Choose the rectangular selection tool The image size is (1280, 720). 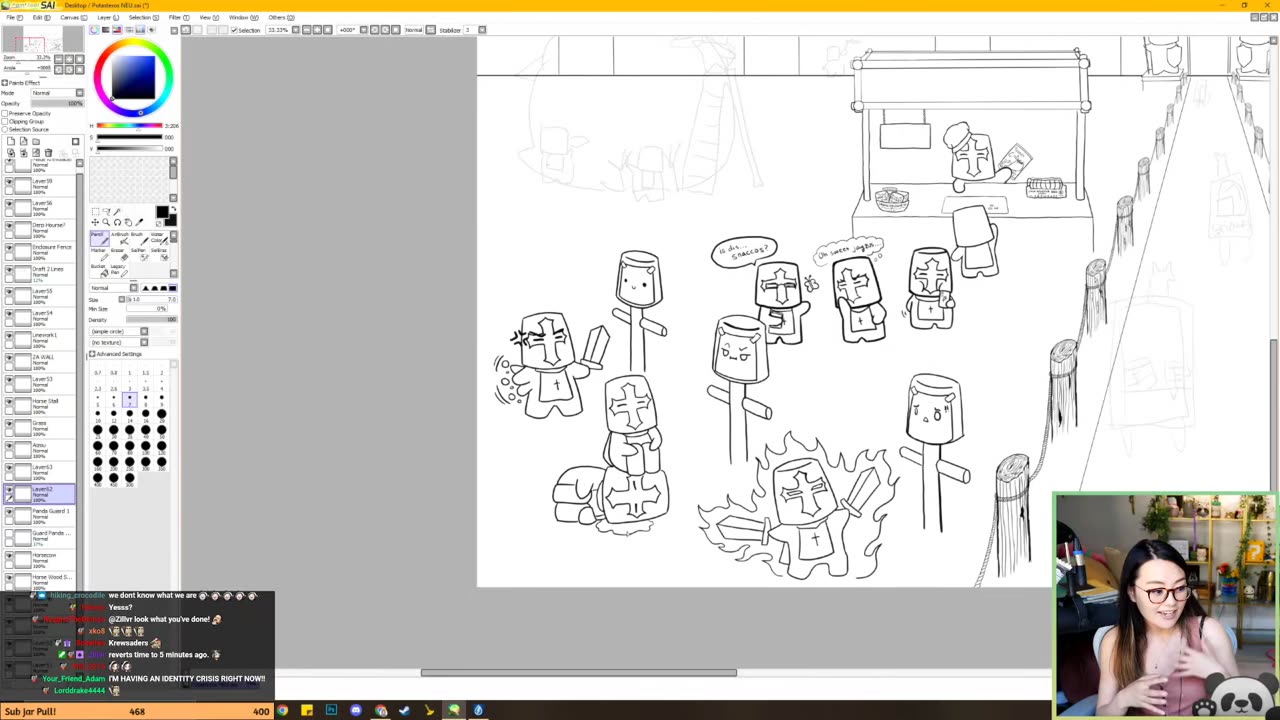(96, 211)
